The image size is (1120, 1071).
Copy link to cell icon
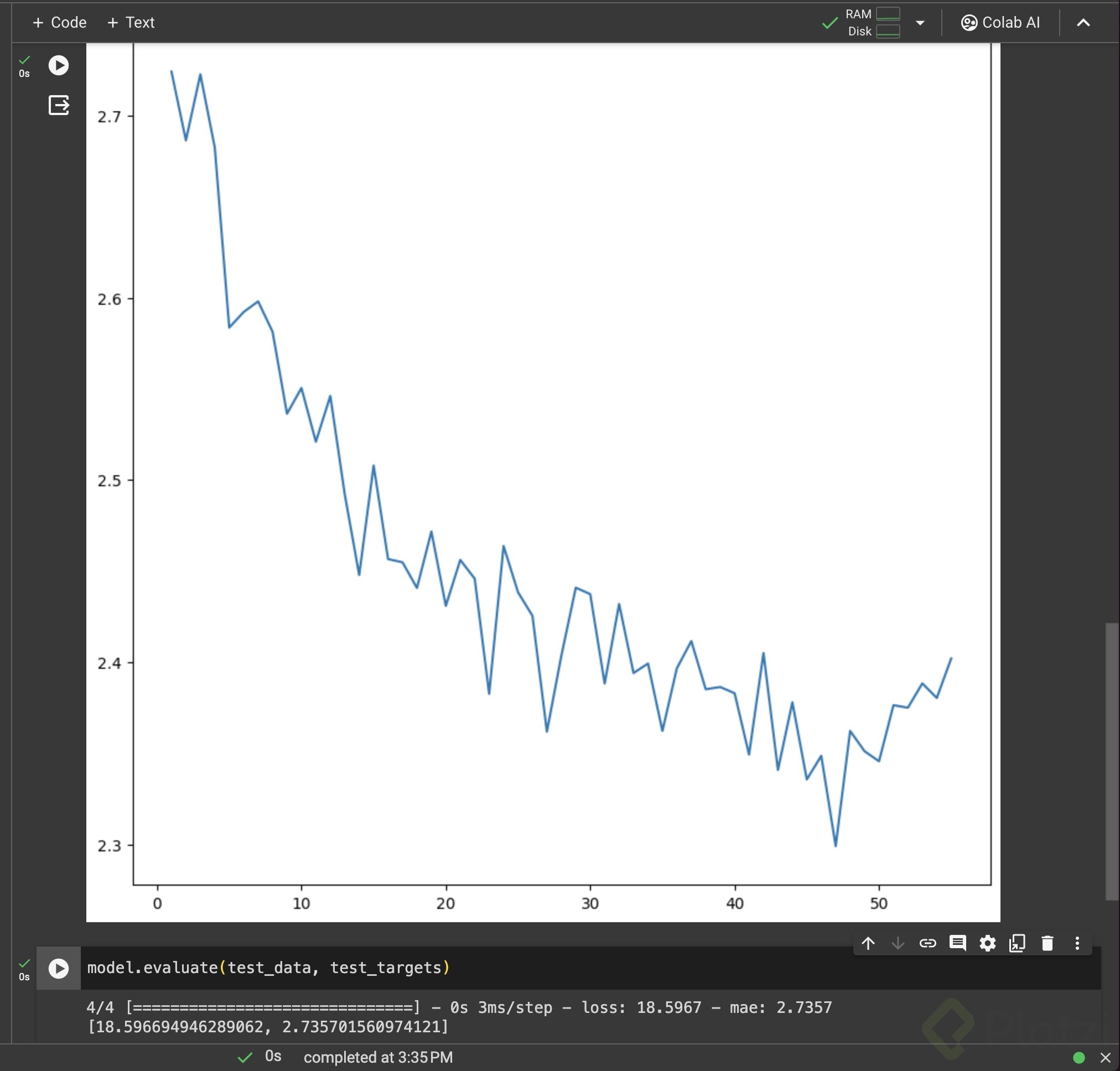(x=927, y=943)
